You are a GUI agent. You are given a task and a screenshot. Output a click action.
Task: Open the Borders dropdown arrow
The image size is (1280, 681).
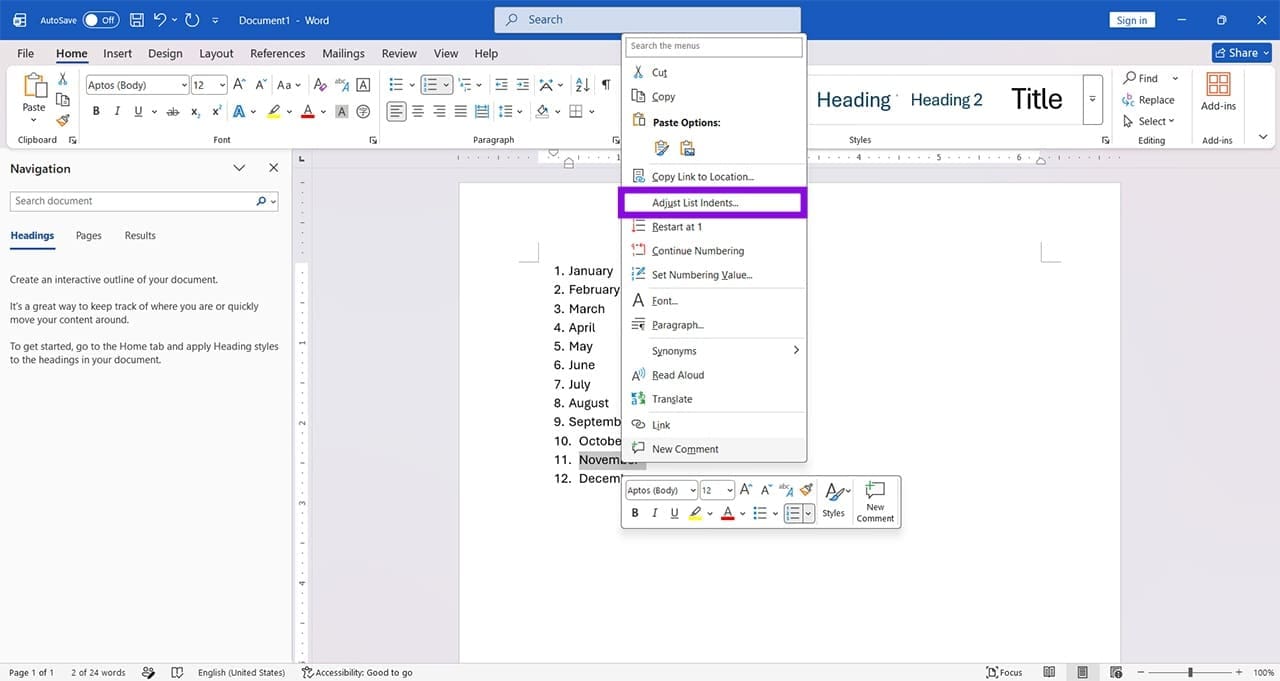(592, 112)
